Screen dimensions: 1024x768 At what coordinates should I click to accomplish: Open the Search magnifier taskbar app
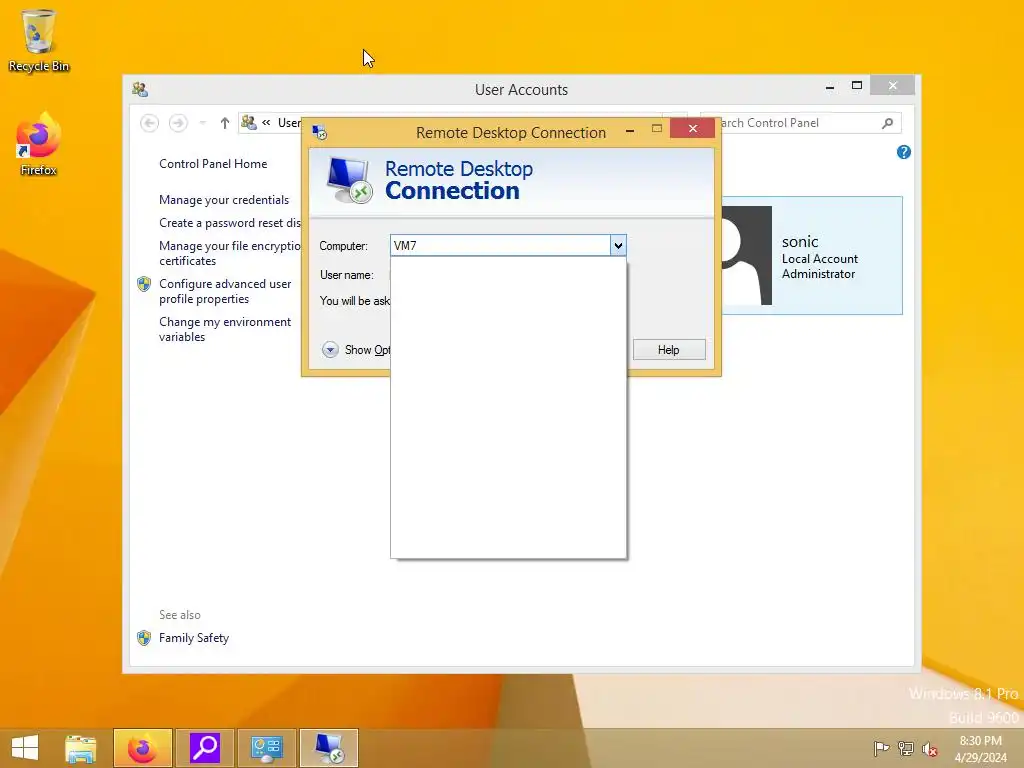click(204, 748)
